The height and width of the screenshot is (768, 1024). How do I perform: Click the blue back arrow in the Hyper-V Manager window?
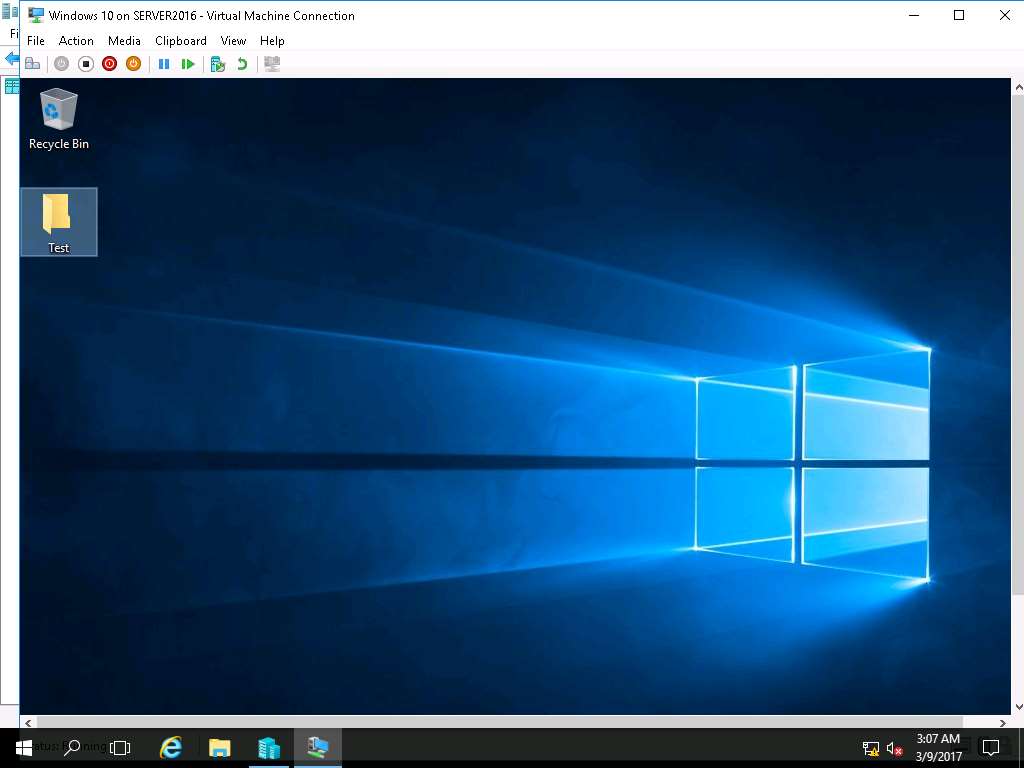[x=11, y=58]
